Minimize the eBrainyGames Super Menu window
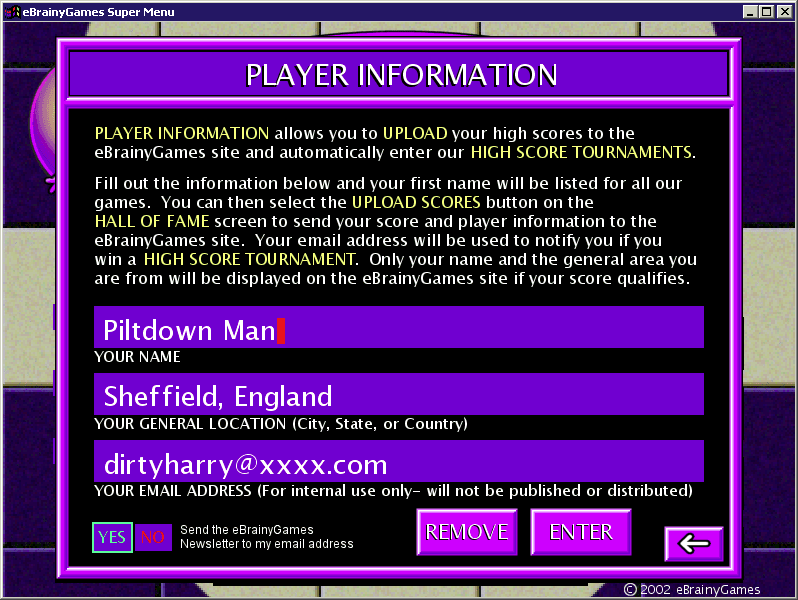This screenshot has height=600, width=798. [750, 11]
